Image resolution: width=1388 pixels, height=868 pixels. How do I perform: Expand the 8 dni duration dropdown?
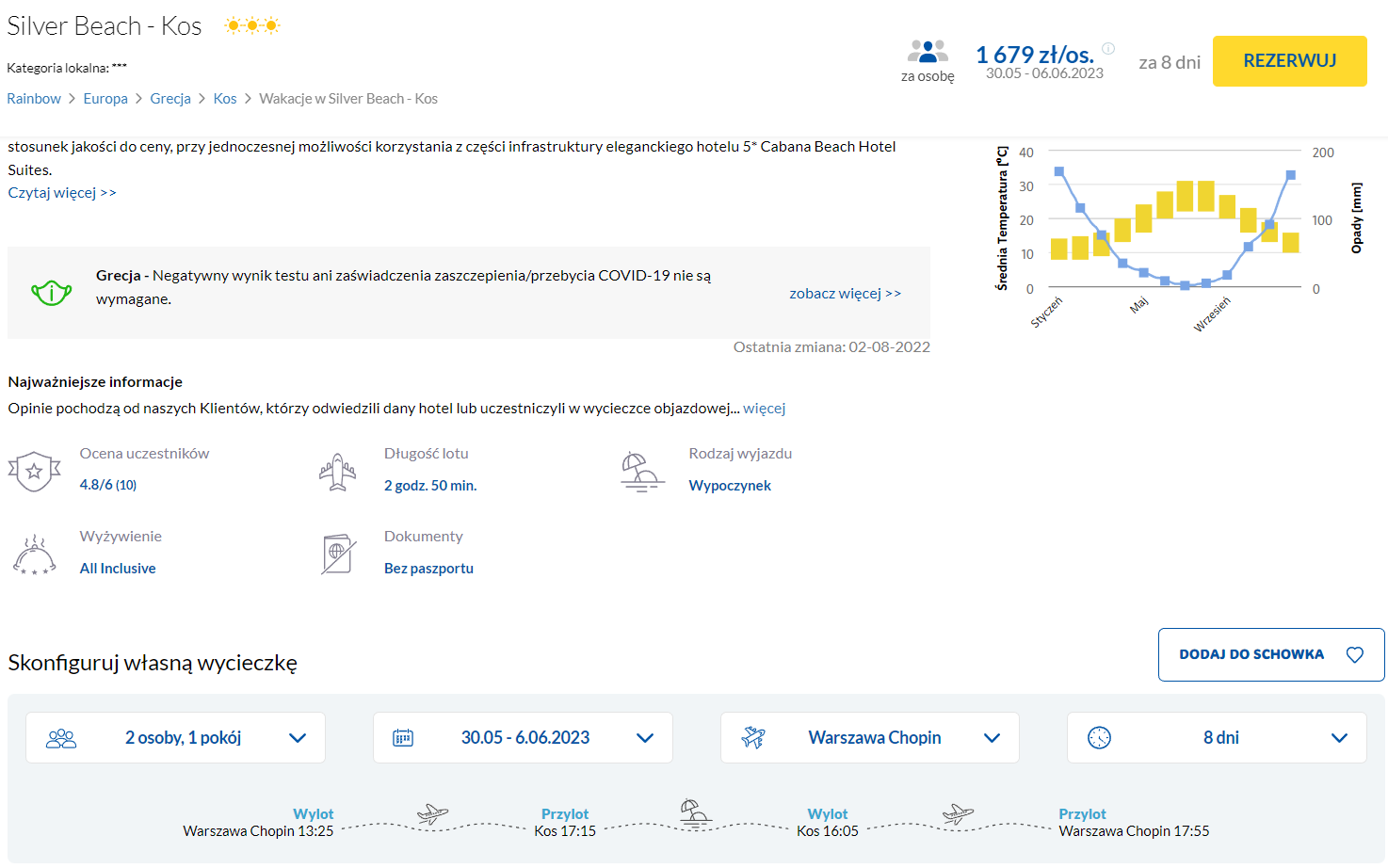click(1216, 738)
